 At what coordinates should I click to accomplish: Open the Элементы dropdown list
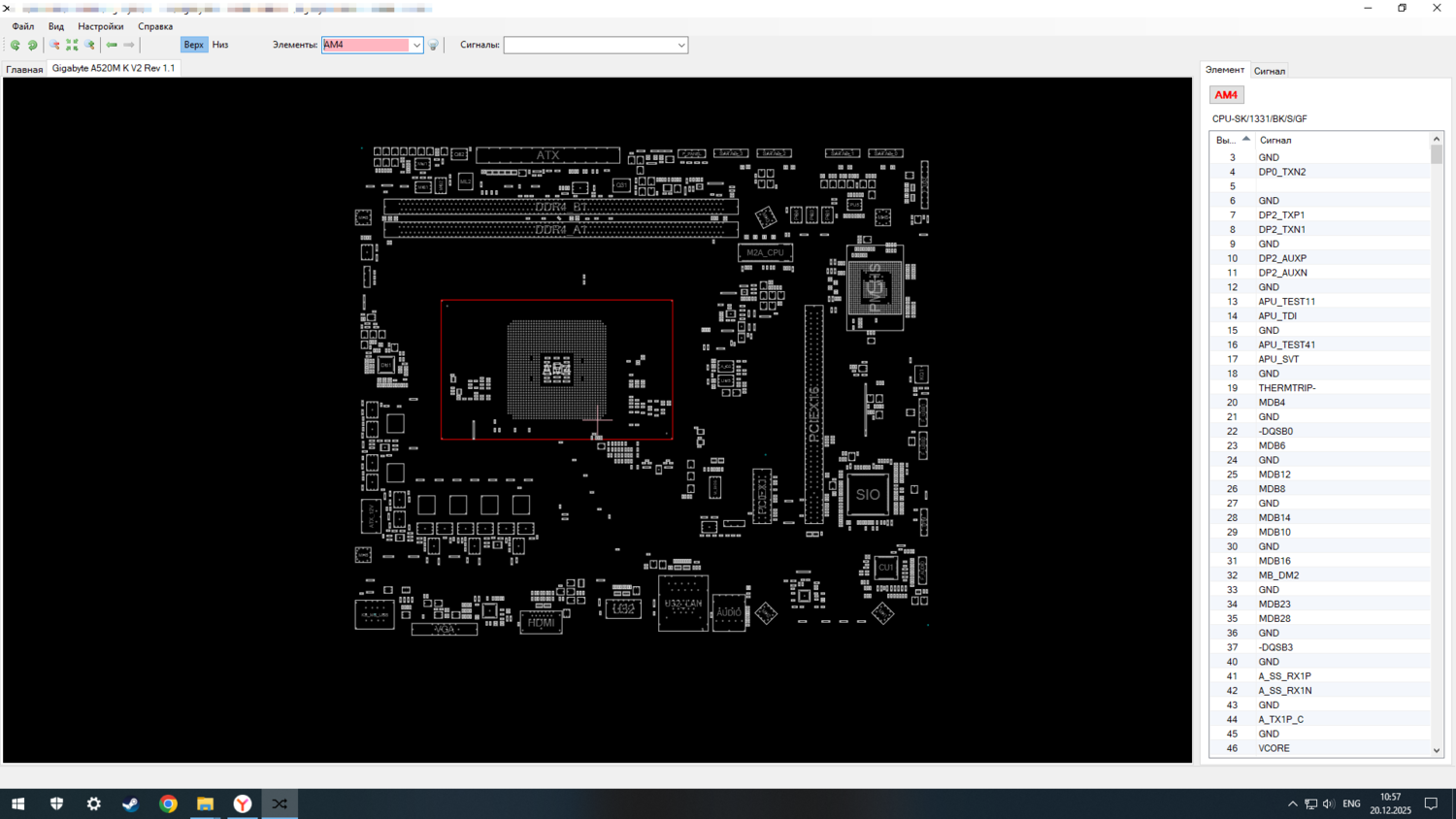(416, 45)
